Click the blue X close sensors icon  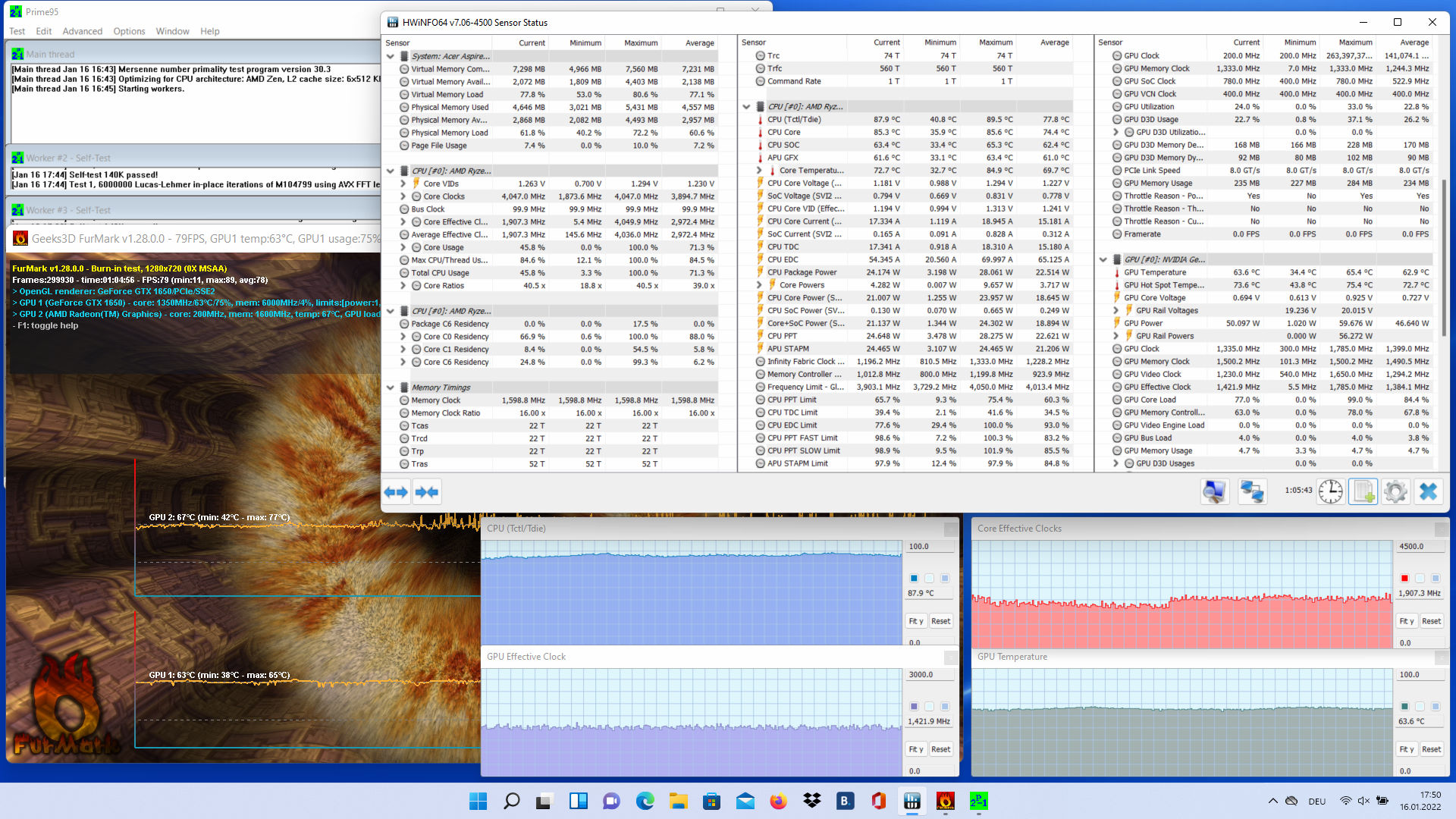(x=1428, y=491)
